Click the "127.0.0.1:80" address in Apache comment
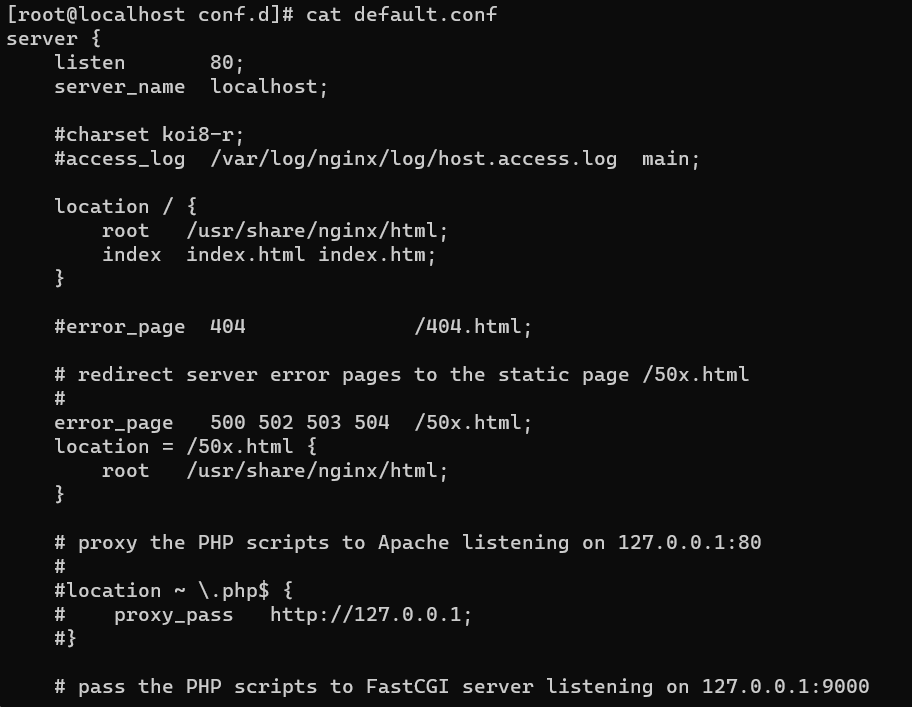Viewport: 912px width, 707px height. coord(689,542)
